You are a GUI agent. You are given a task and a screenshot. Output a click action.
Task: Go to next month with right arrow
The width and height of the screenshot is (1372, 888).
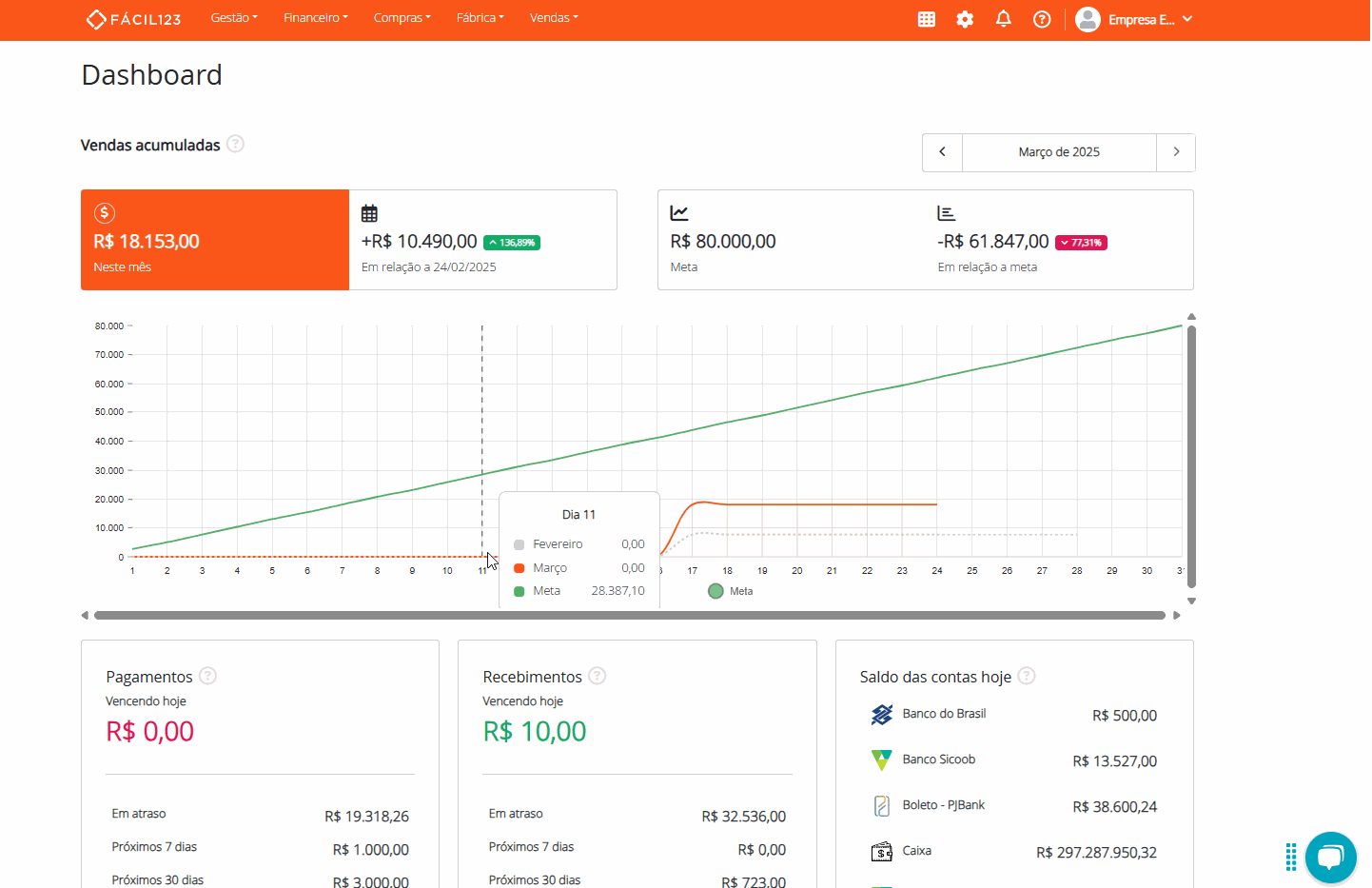(1176, 152)
